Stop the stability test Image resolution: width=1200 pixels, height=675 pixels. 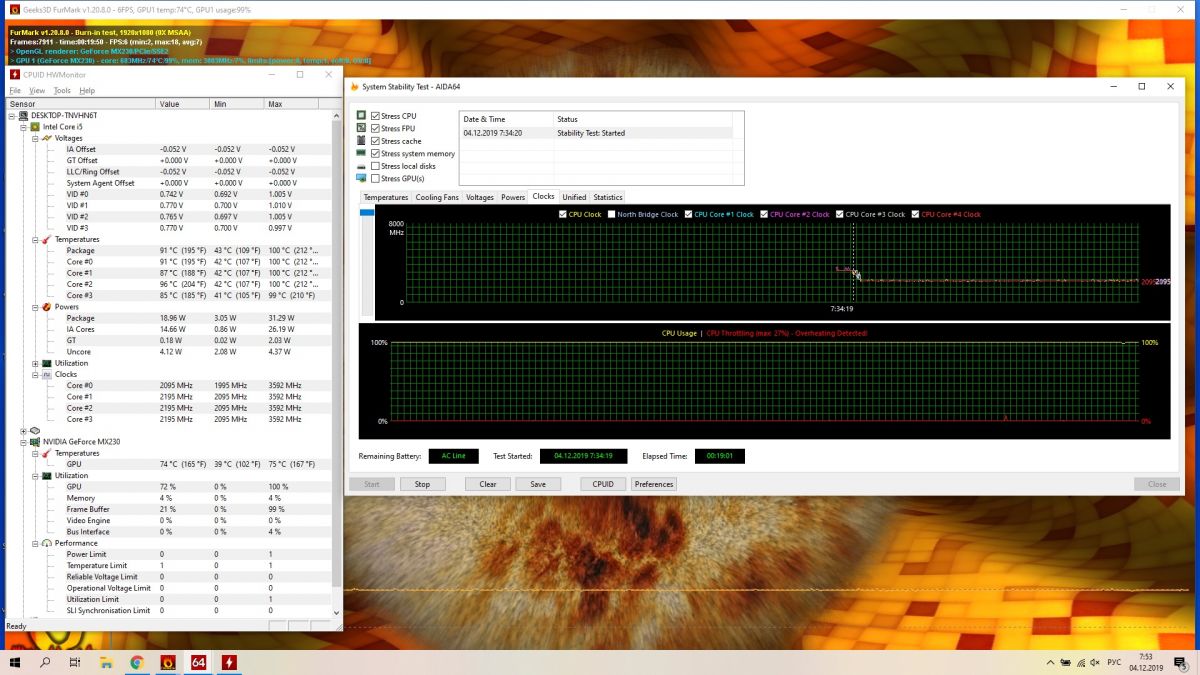pyautogui.click(x=422, y=484)
